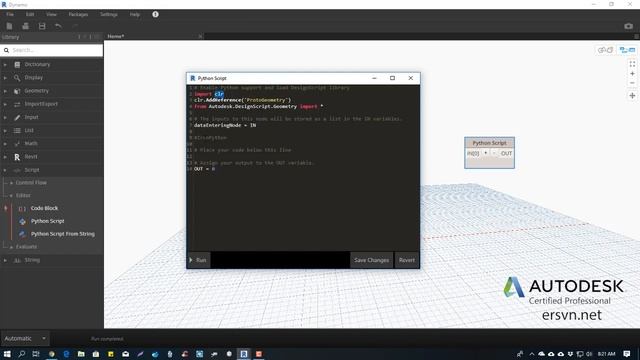Screen dimensions: 640x360
Task: Click the Revit taskbar icon
Action: coord(244,354)
